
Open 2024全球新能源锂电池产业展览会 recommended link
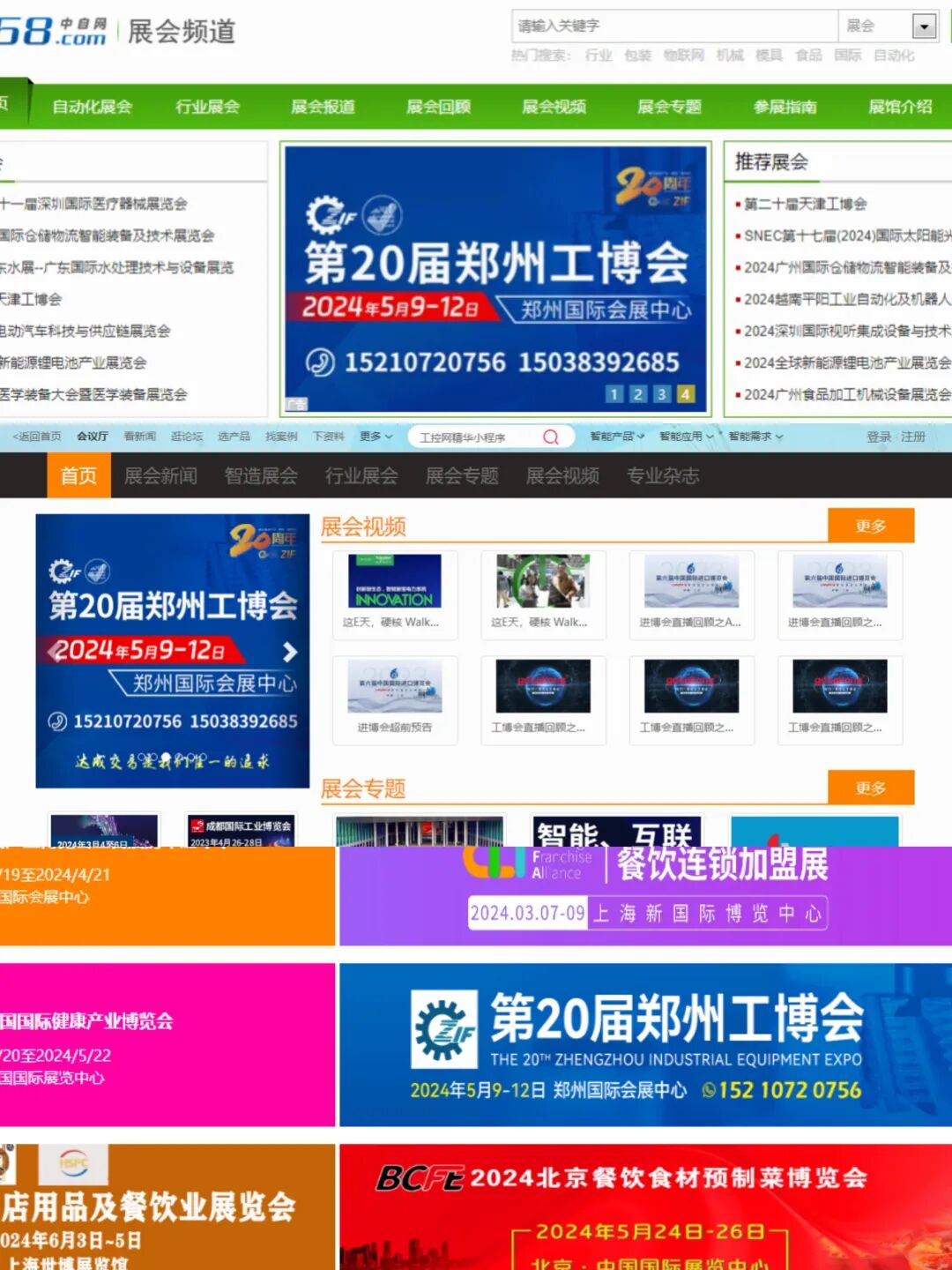(848, 362)
